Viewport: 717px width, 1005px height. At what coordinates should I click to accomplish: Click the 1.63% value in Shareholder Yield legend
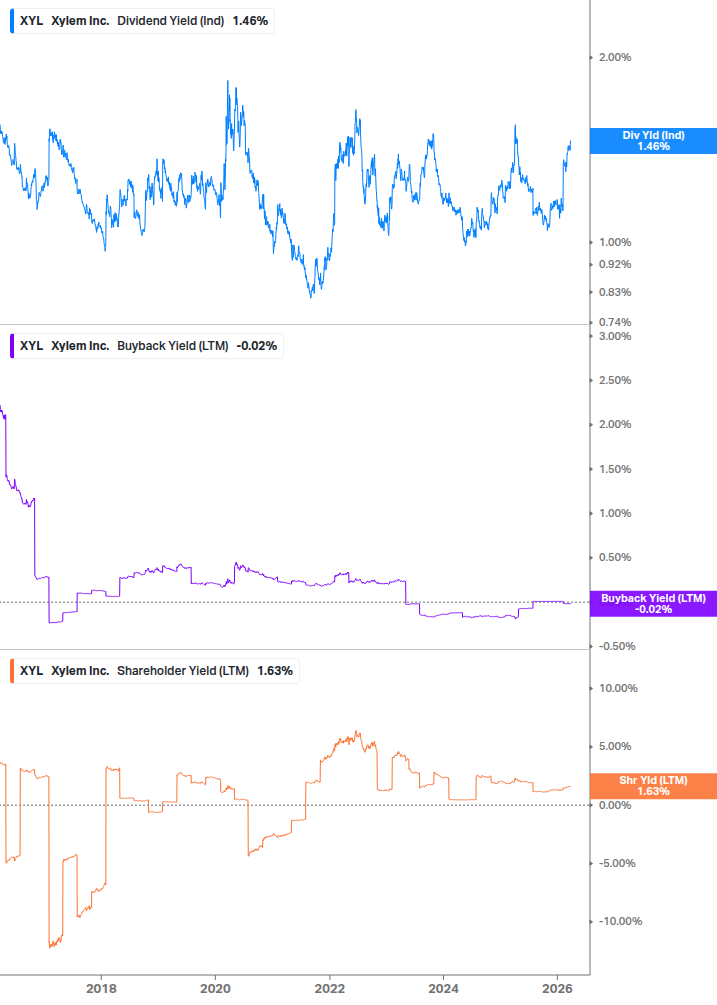coord(275,670)
